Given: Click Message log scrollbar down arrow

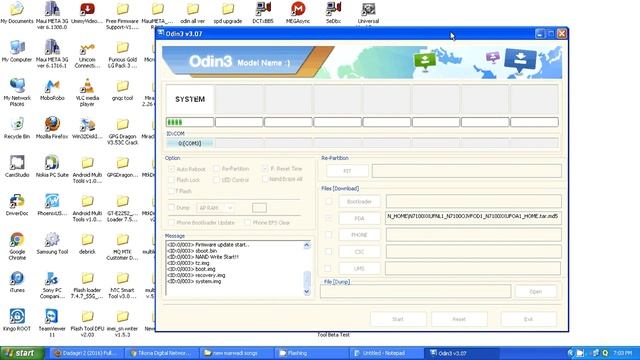Looking at the screenshot, I should (x=307, y=292).
